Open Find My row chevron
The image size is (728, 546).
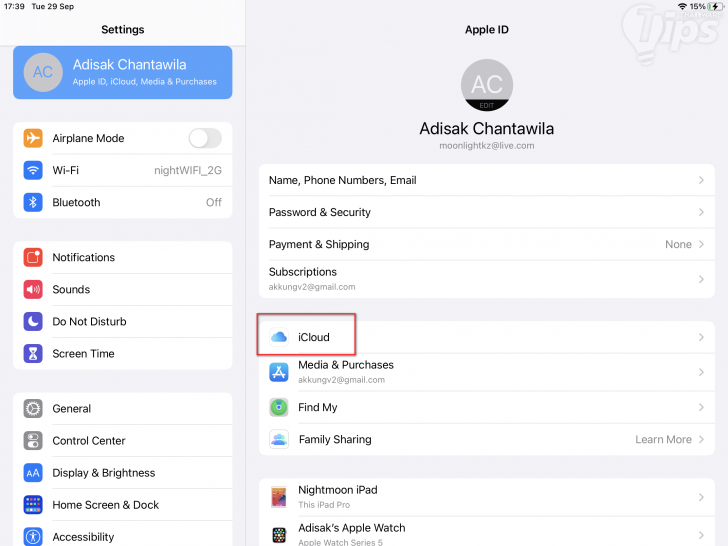[x=701, y=407]
